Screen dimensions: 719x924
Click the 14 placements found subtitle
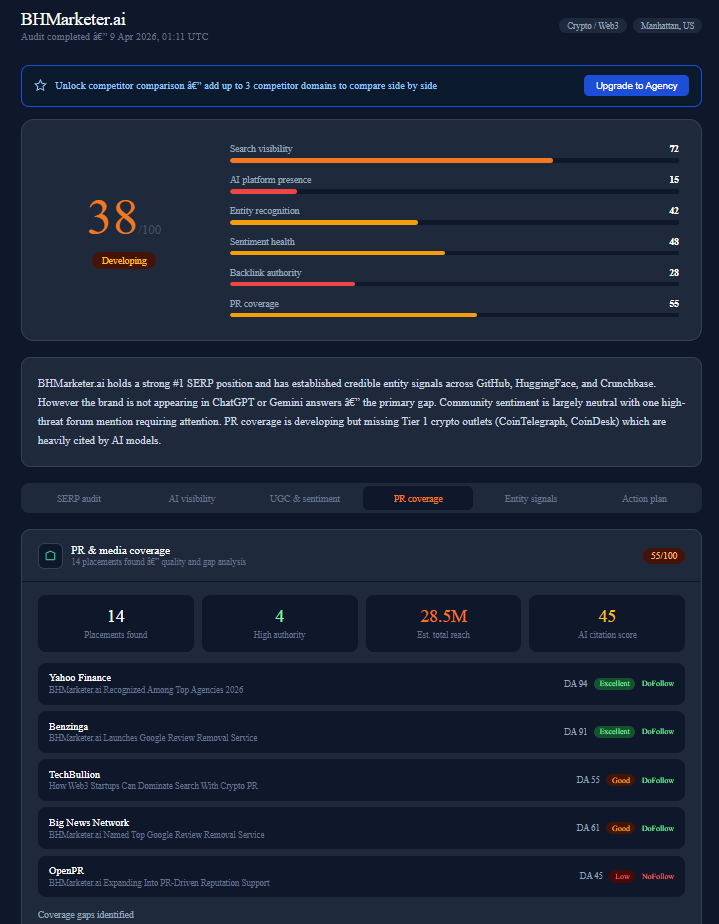[x=159, y=562]
